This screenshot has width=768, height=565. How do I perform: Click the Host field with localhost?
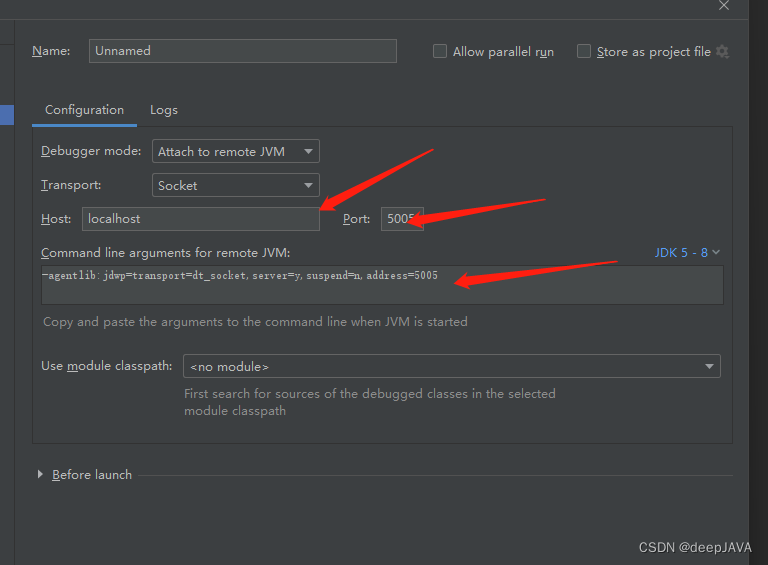pos(201,219)
